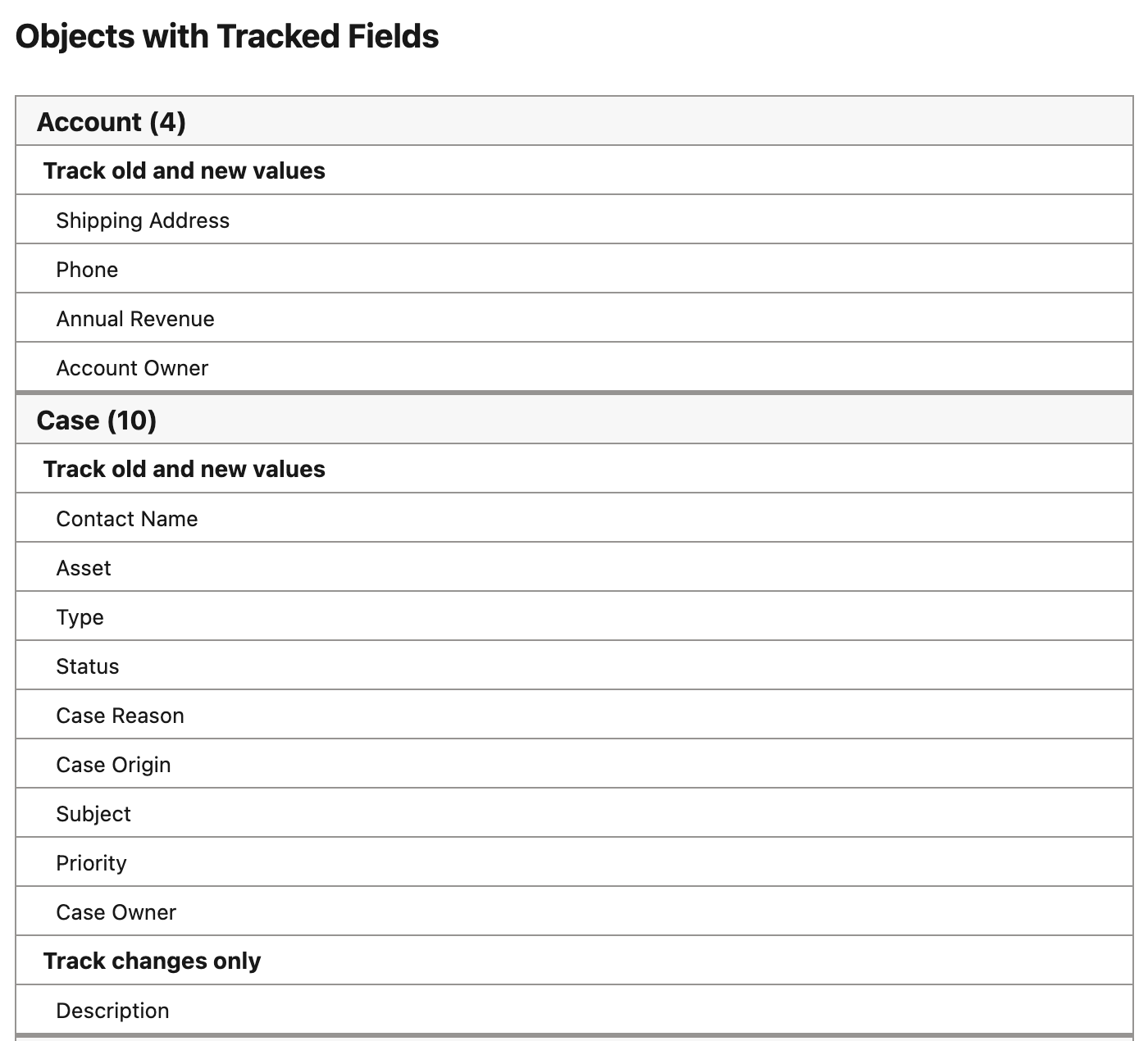
Task: Choose the Case Origin field row
Action: tap(113, 765)
